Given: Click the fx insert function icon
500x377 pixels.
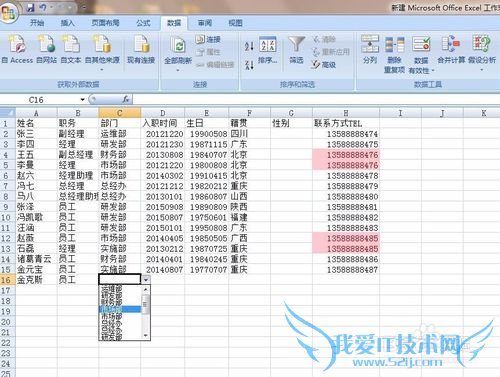Looking at the screenshot, I should [126, 99].
